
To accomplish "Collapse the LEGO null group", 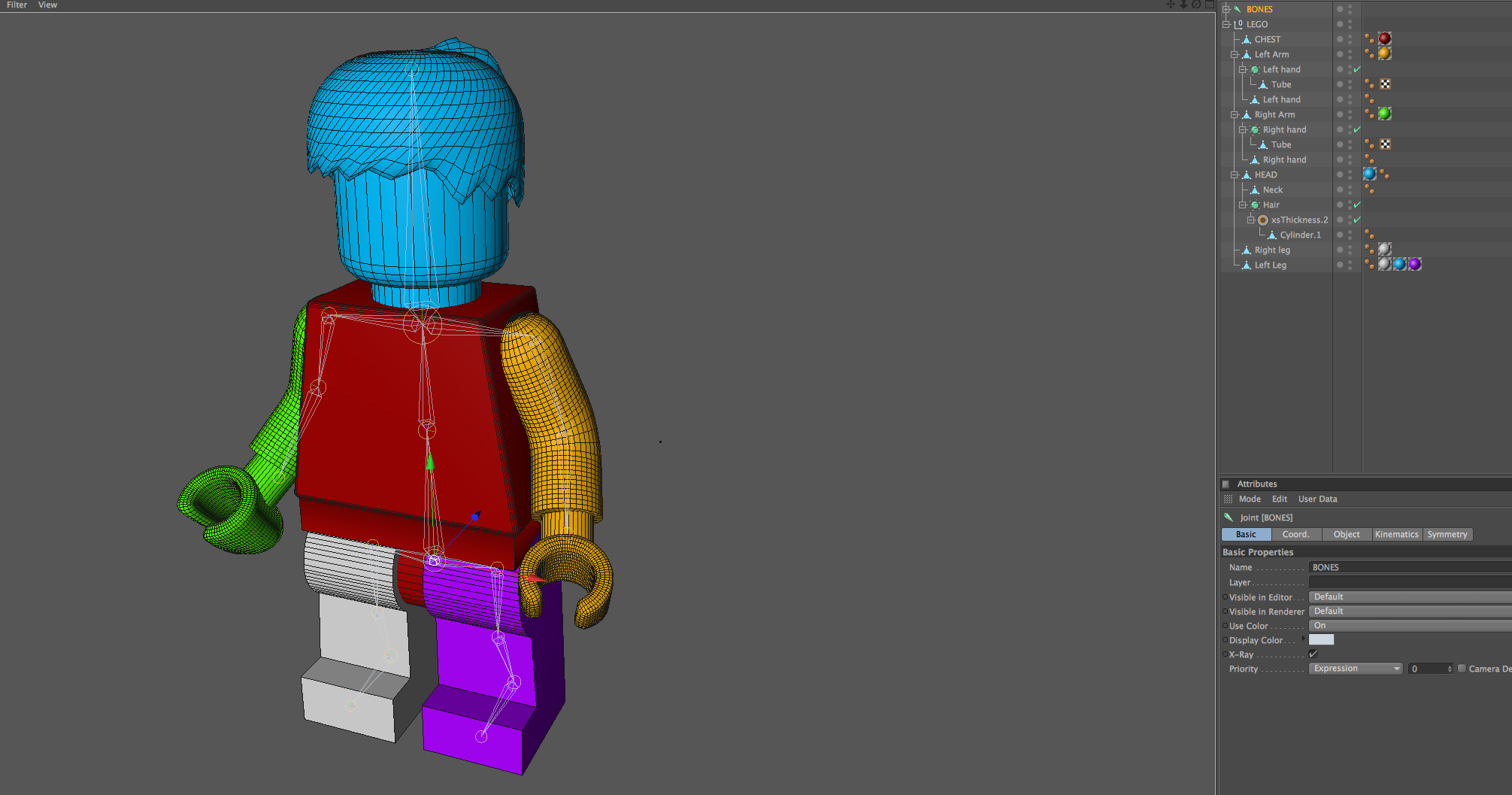I will (1226, 24).
